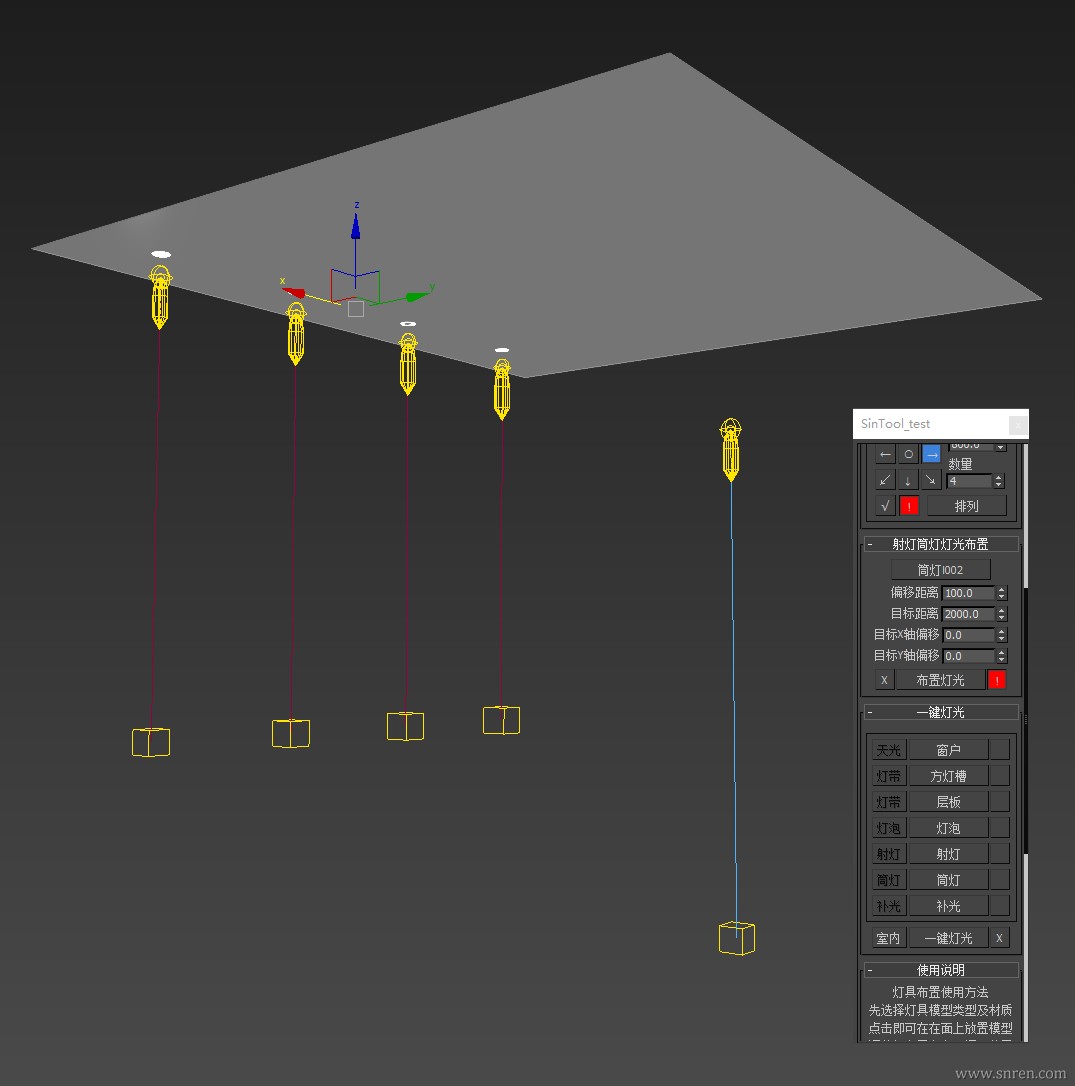
Task: Select the isolated yellow light with blue line
Action: tap(731, 449)
